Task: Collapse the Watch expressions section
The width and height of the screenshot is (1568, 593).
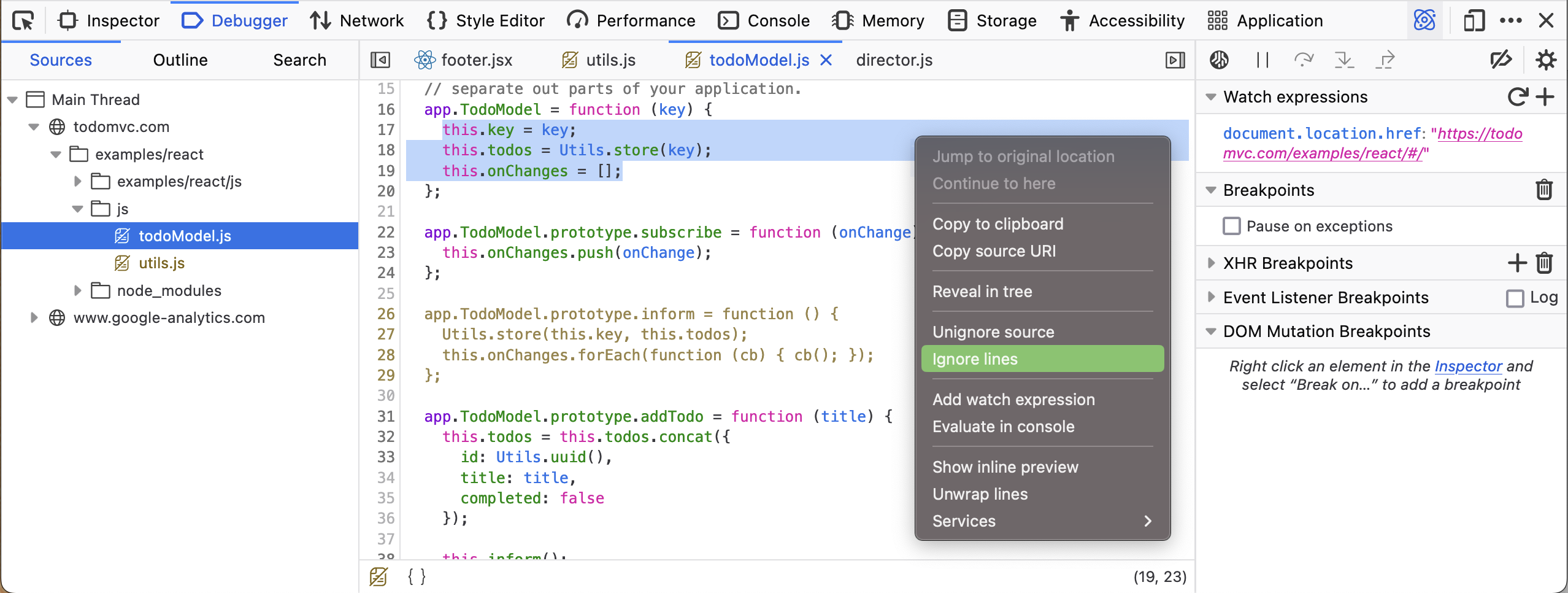Action: [x=1211, y=97]
